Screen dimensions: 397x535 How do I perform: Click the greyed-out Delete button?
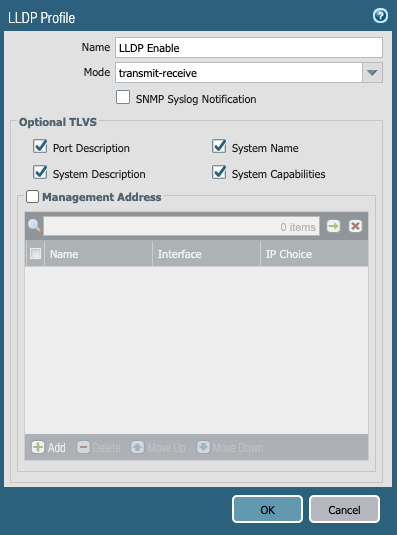pyautogui.click(x=99, y=447)
